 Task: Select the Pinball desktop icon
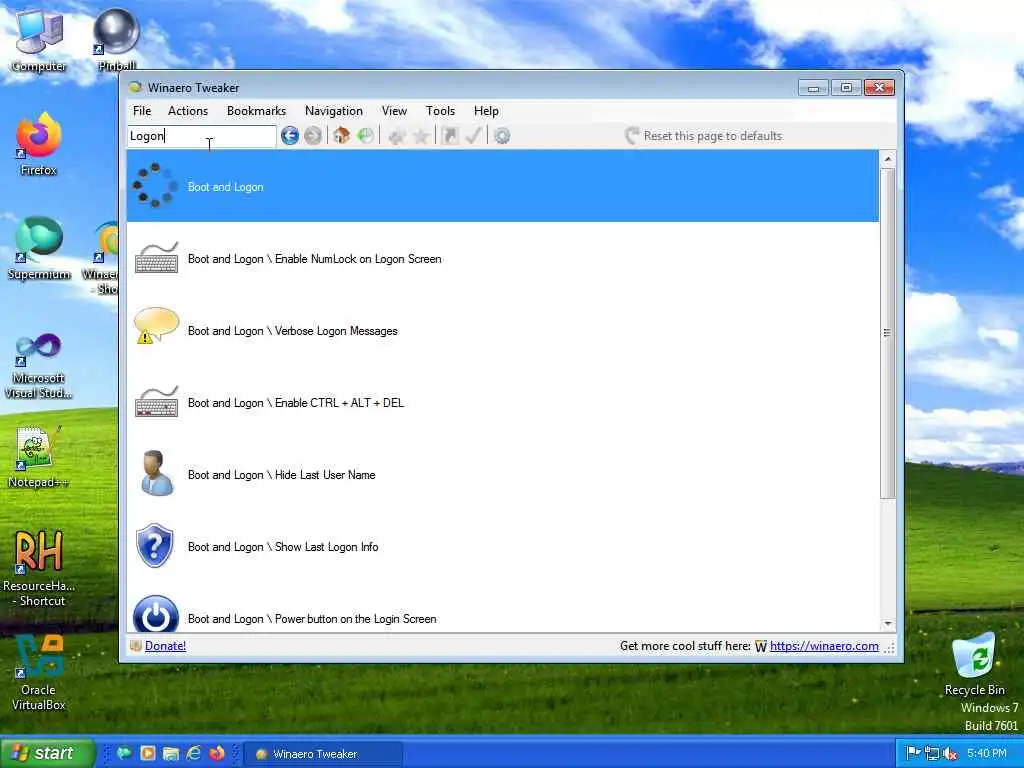coord(117,40)
